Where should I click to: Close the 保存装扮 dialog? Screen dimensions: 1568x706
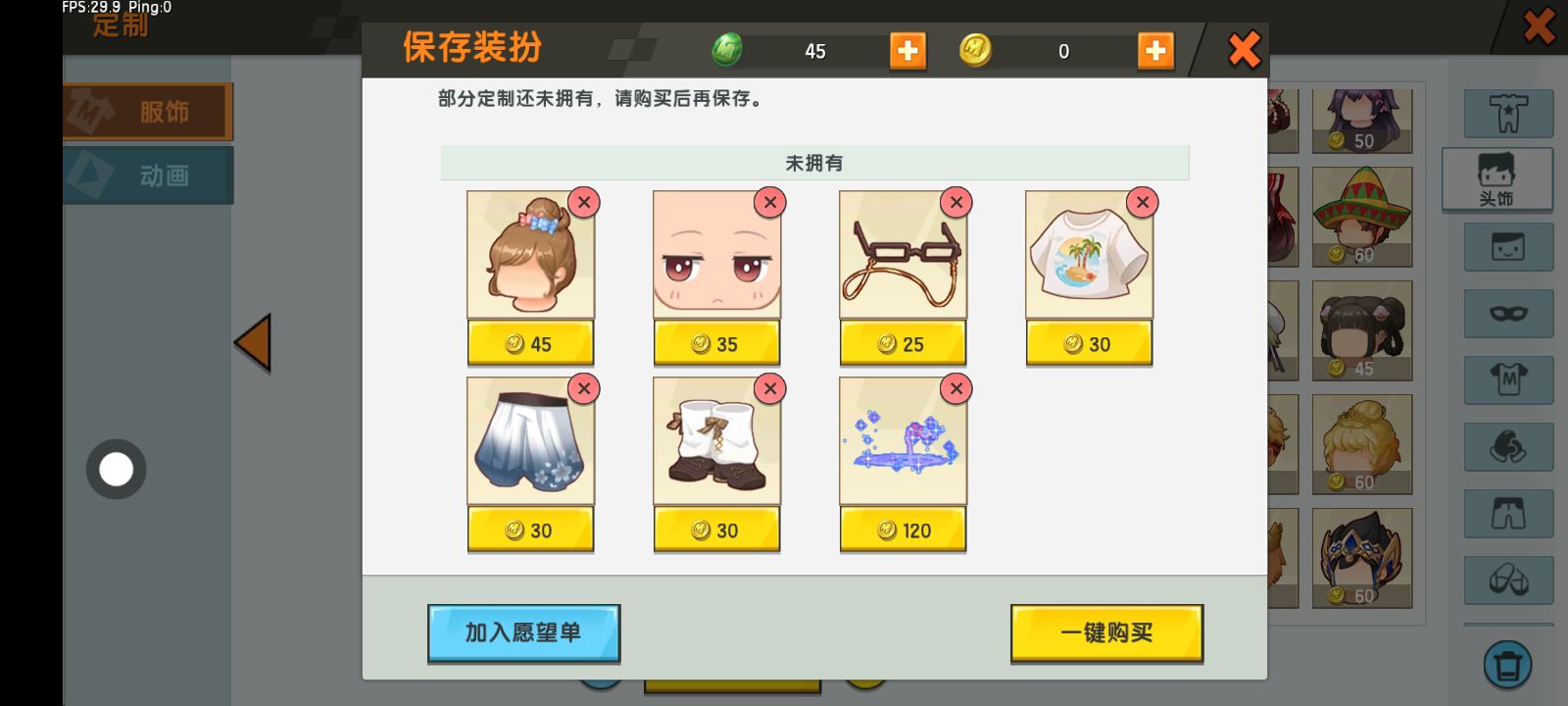coord(1244,49)
